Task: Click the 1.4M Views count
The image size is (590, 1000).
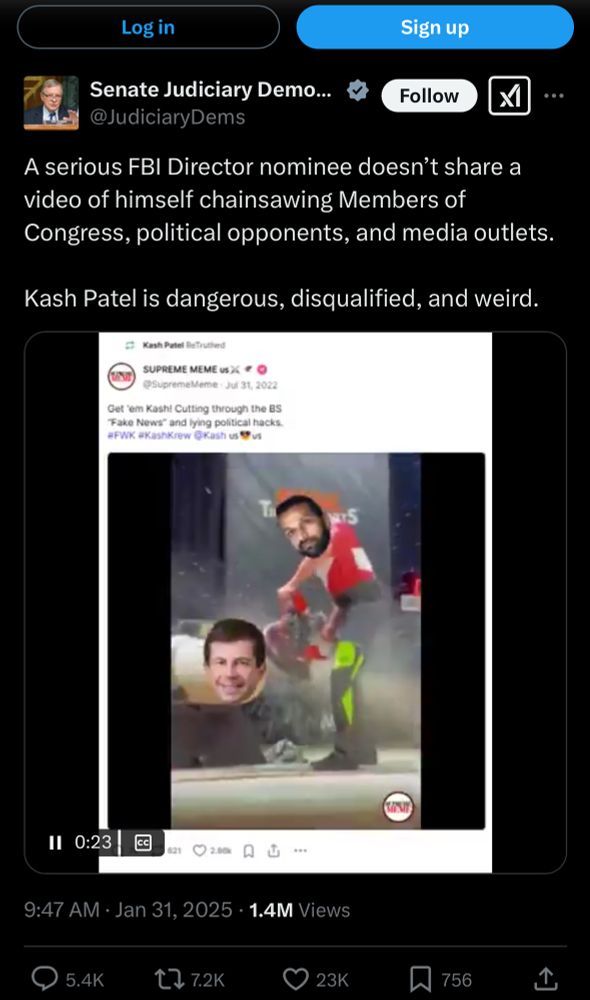Action: (299, 909)
